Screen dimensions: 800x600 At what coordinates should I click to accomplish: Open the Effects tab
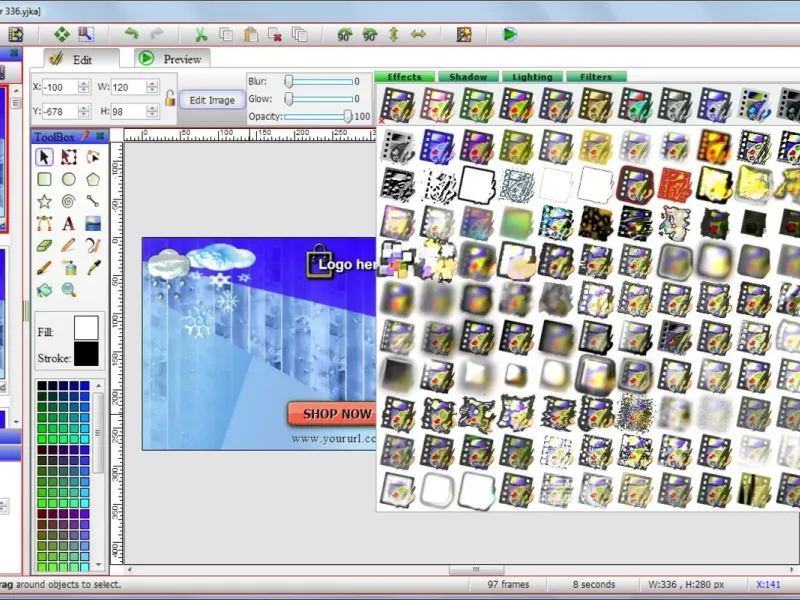coord(405,77)
